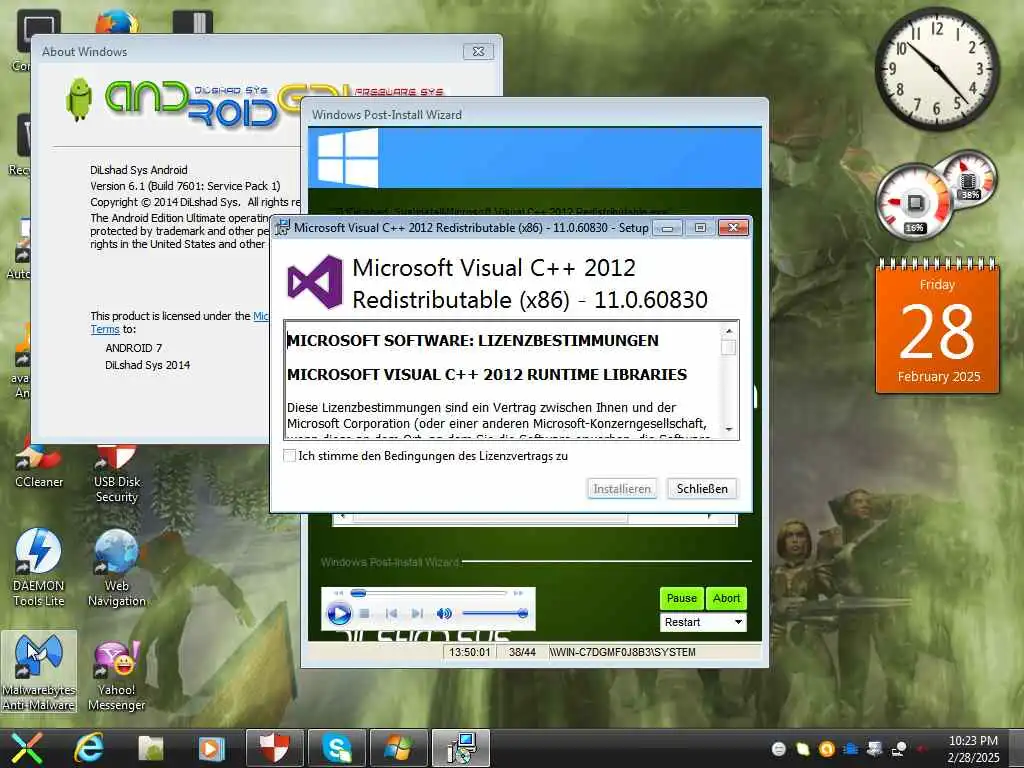
Task: Switch to the setup installer taskbar item
Action: click(461, 748)
